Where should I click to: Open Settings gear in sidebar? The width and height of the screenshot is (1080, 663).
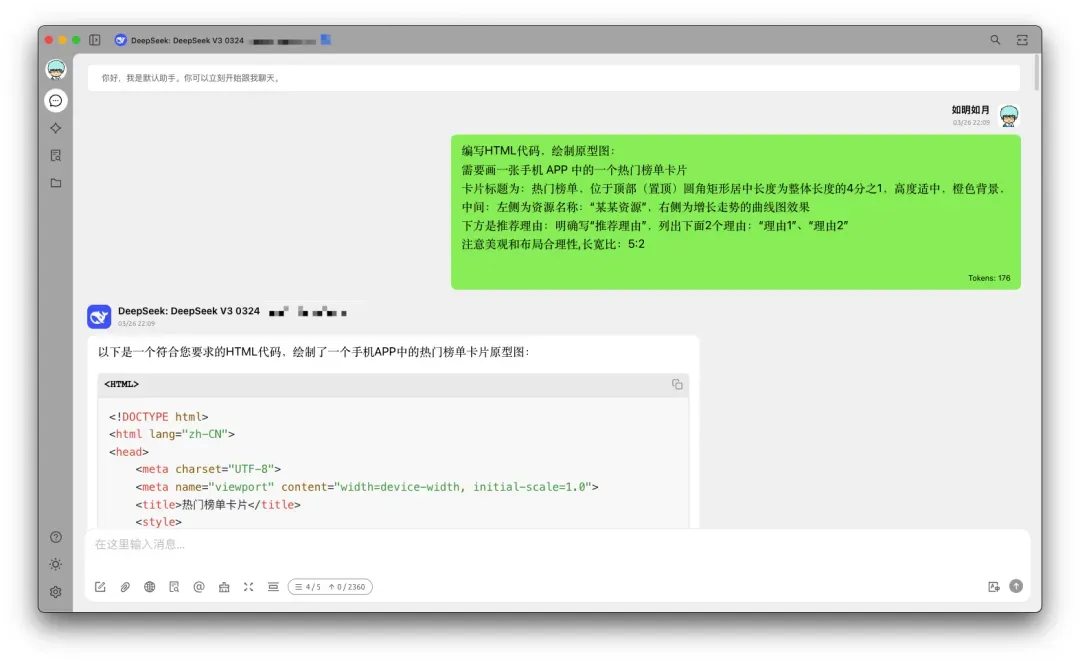56,592
